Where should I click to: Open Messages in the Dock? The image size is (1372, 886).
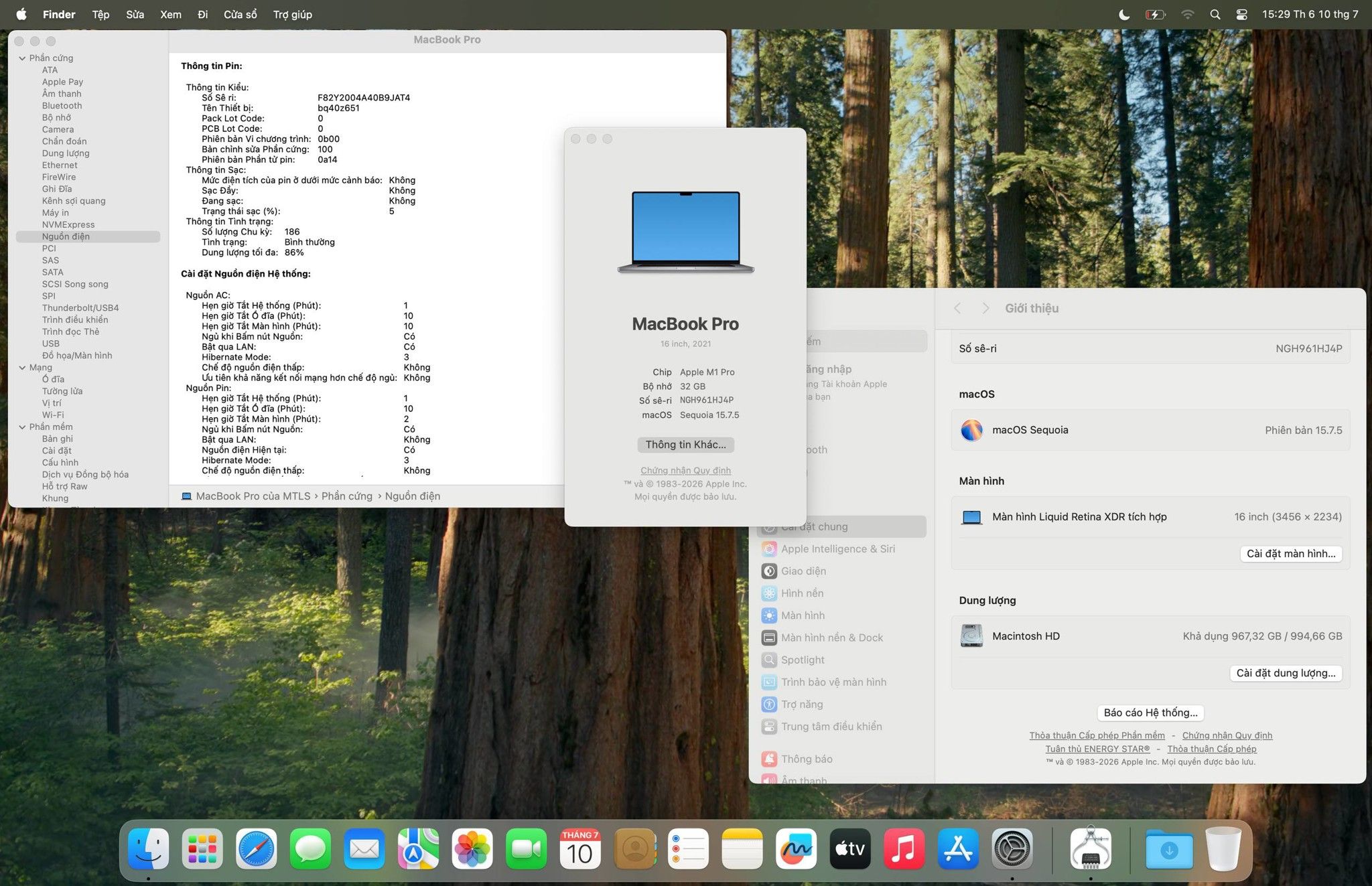pos(310,848)
